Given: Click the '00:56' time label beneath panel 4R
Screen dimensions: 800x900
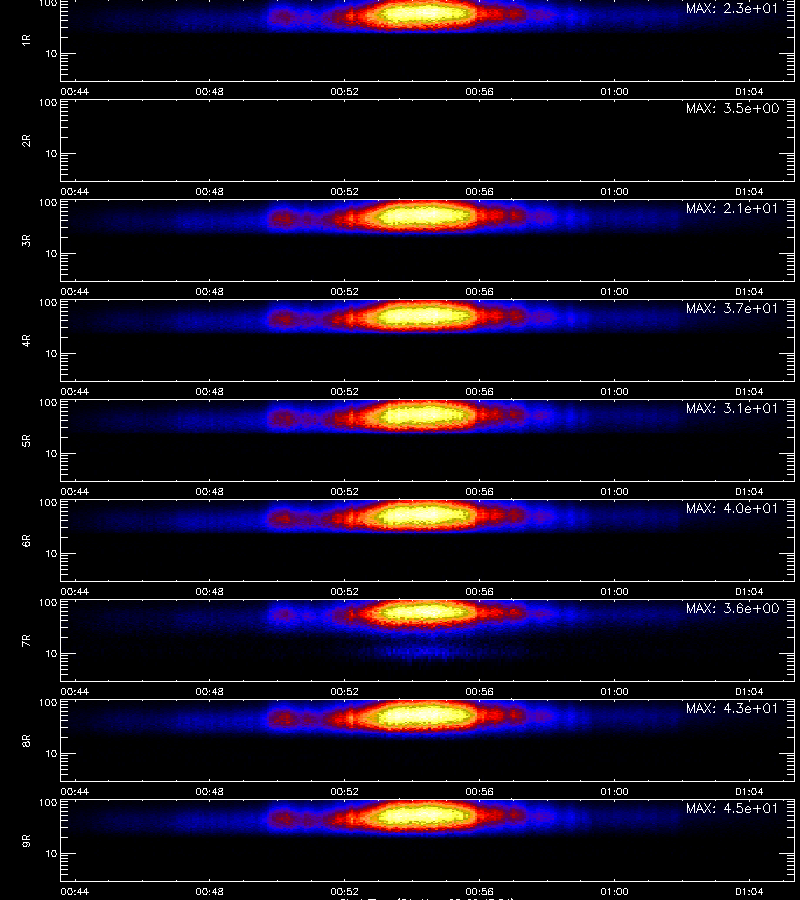Looking at the screenshot, I should pyautogui.click(x=479, y=391).
